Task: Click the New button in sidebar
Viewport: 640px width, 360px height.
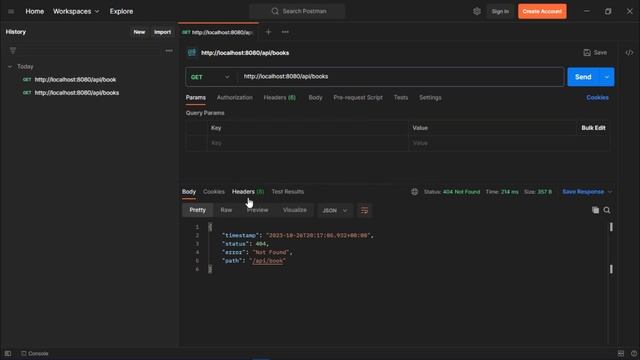Action: click(x=139, y=32)
